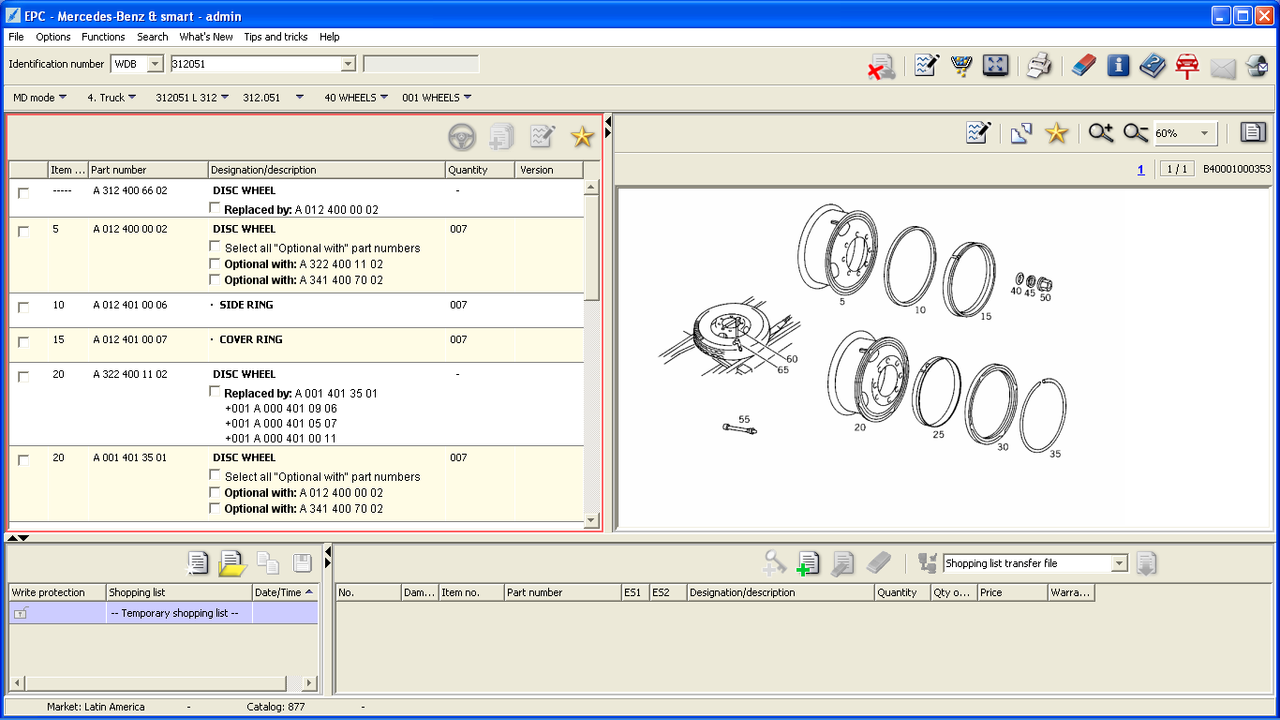Open the Functions menu

click(x=103, y=37)
